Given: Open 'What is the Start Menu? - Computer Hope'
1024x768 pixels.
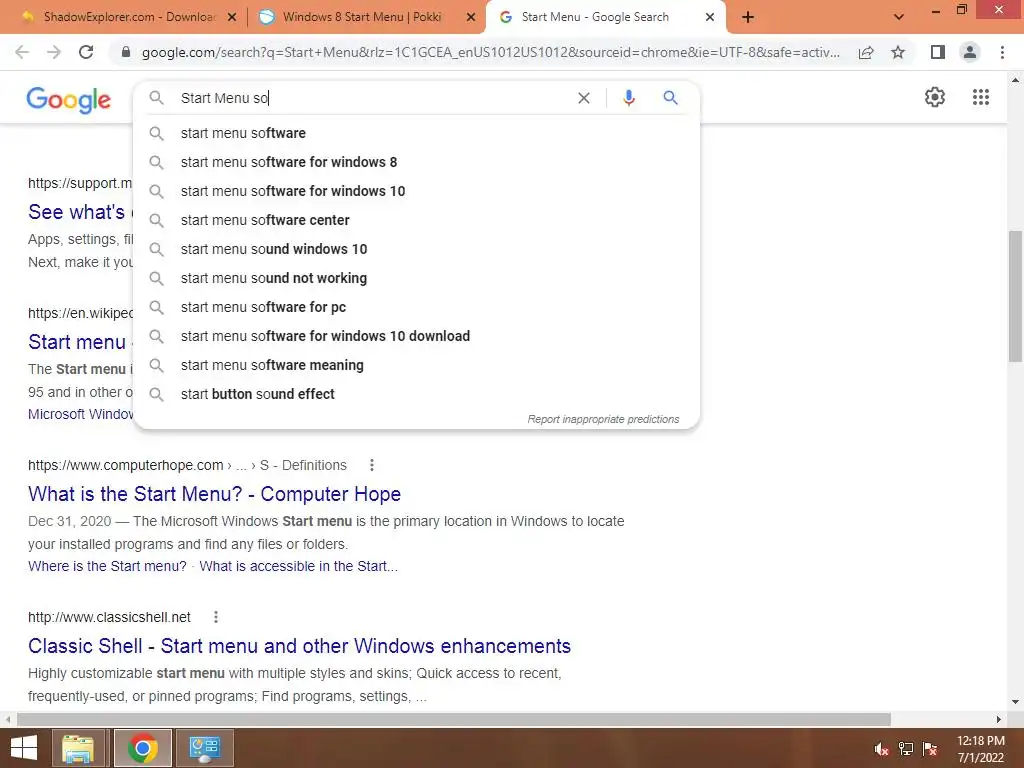Looking at the screenshot, I should point(214,494).
